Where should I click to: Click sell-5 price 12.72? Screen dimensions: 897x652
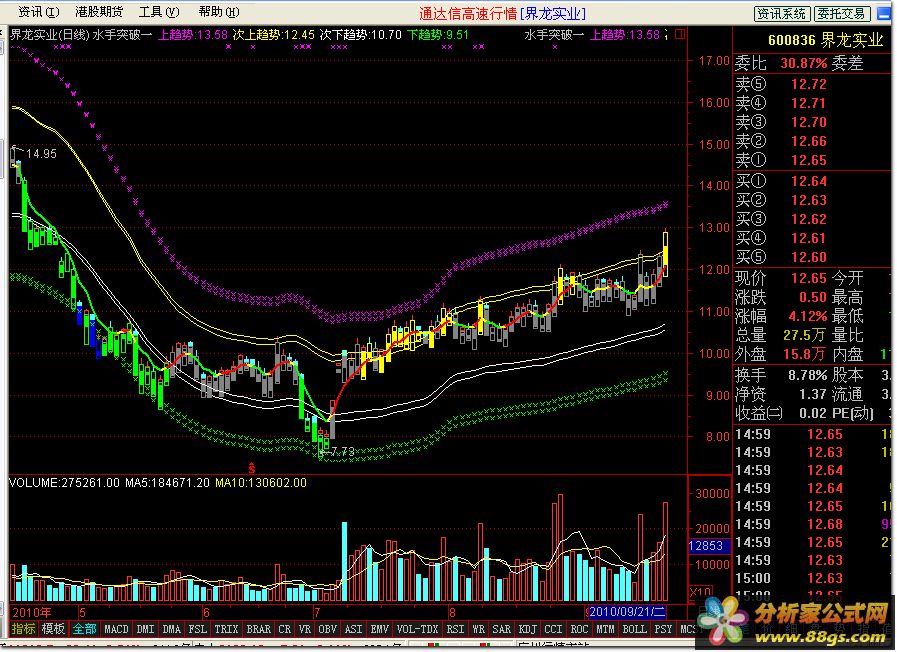[x=809, y=84]
